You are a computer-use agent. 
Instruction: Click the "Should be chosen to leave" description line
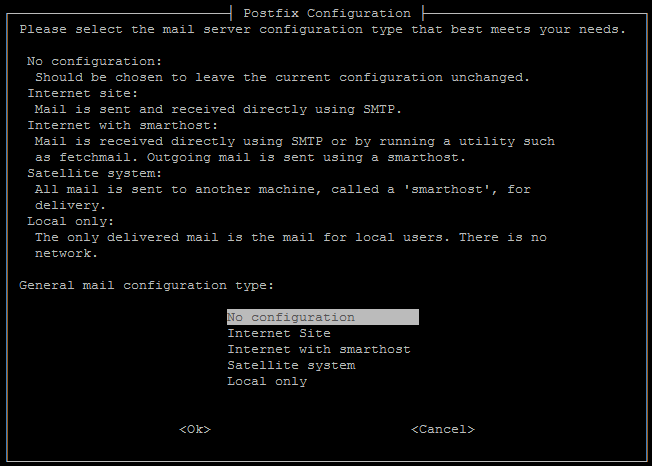click(282, 77)
